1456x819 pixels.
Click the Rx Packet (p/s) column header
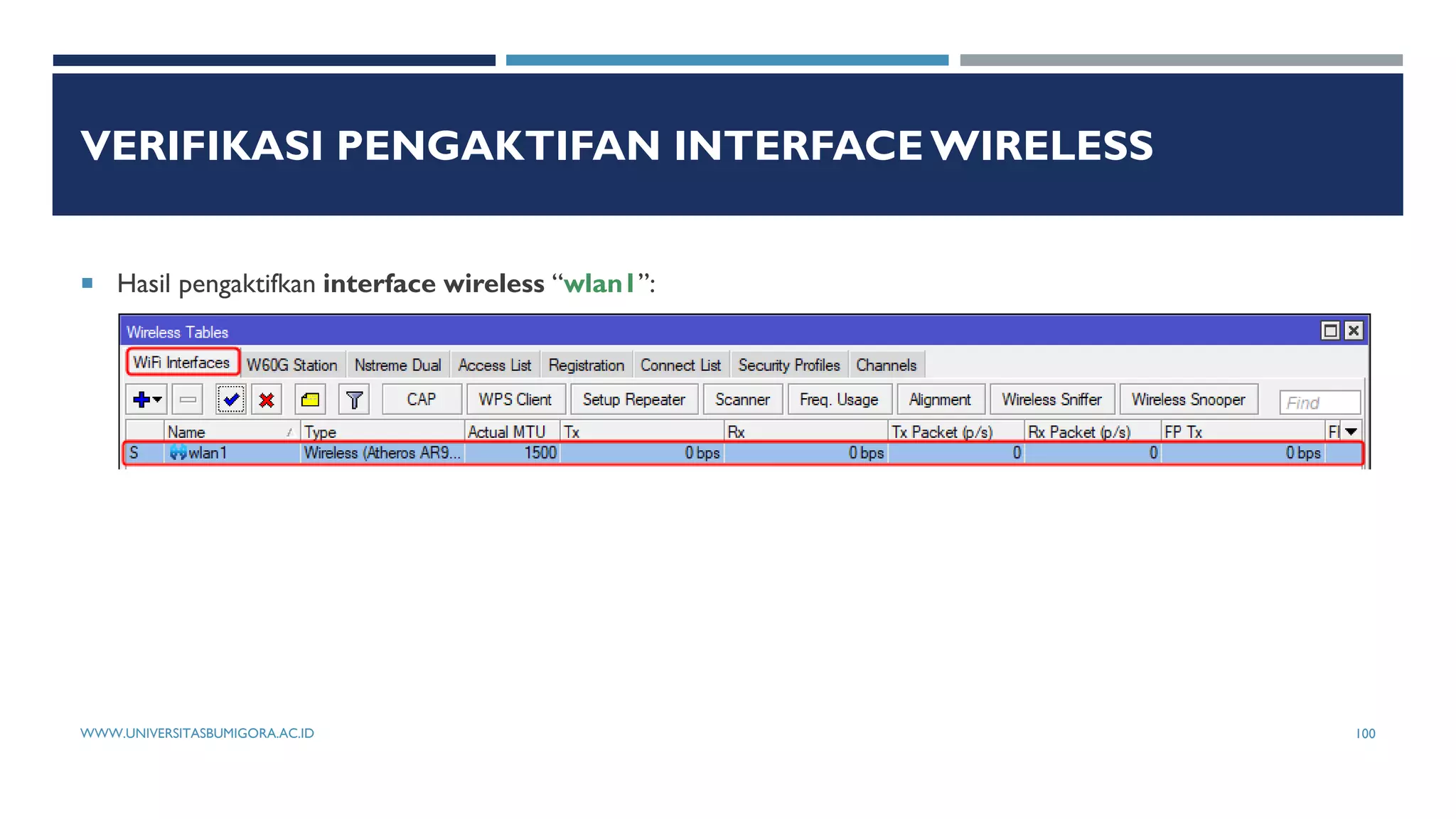[x=1093, y=432]
